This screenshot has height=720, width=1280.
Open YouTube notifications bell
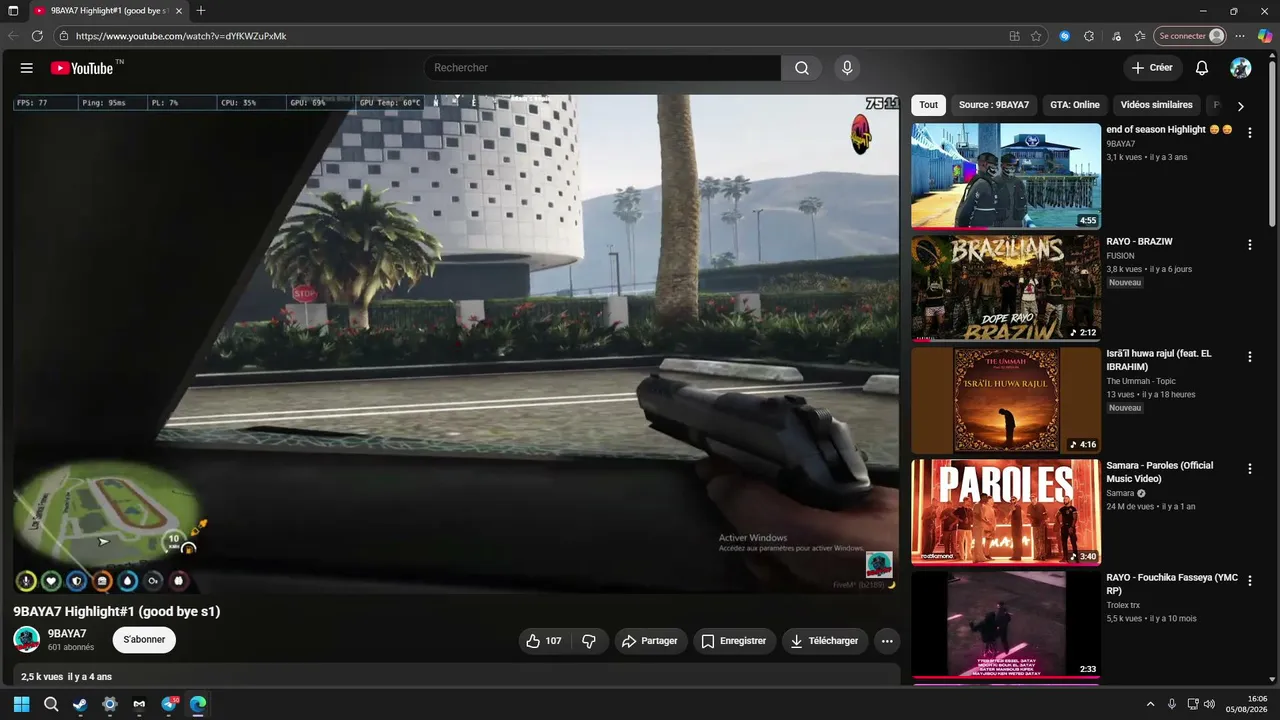pos(1202,68)
